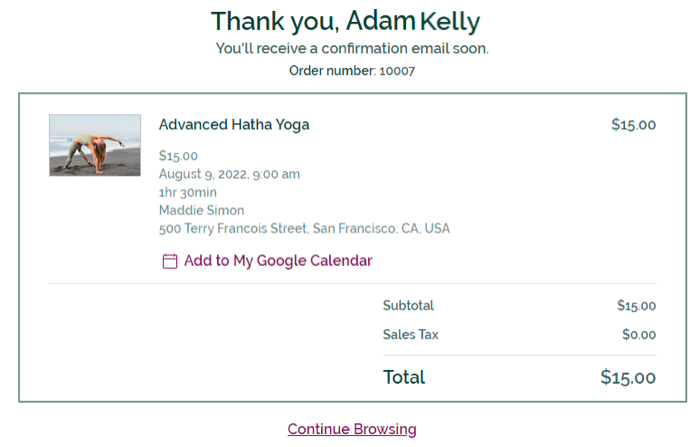The width and height of the screenshot is (700, 447).
Task: Select the Sales Tax label
Action: pos(411,334)
